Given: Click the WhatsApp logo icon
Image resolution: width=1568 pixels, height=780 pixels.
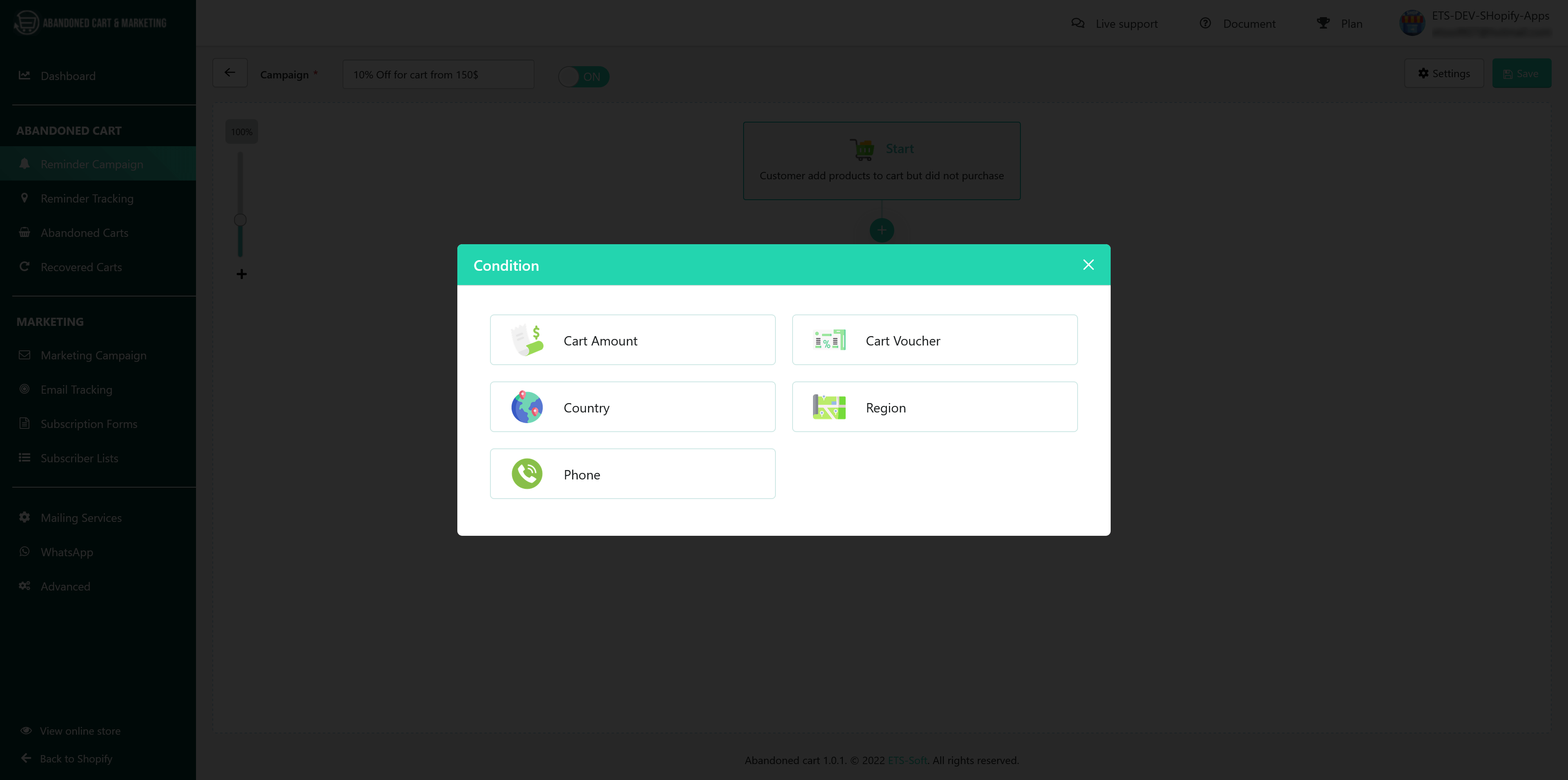Looking at the screenshot, I should point(24,551).
